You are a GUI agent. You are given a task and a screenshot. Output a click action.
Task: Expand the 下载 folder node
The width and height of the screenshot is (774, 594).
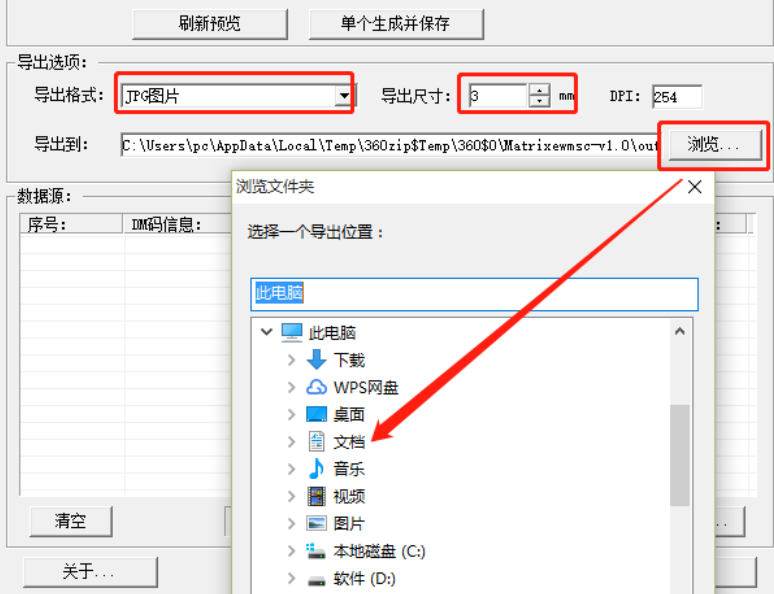point(292,360)
